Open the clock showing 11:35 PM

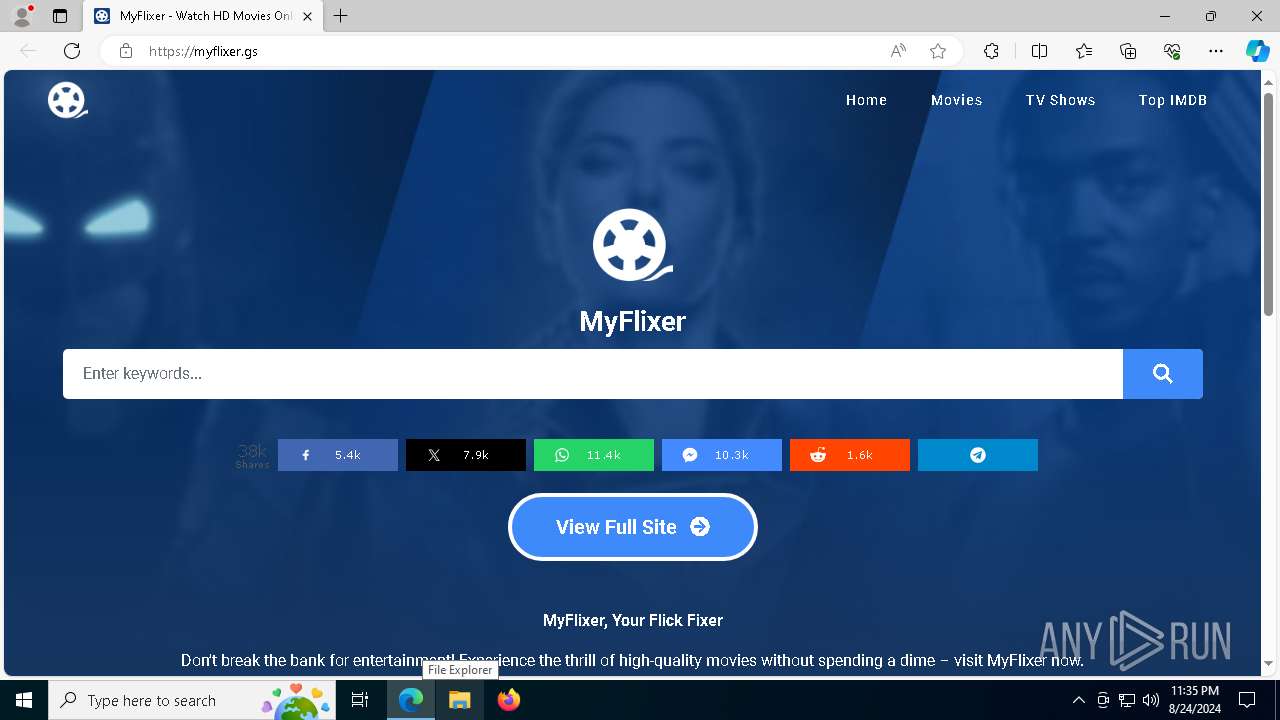1194,700
